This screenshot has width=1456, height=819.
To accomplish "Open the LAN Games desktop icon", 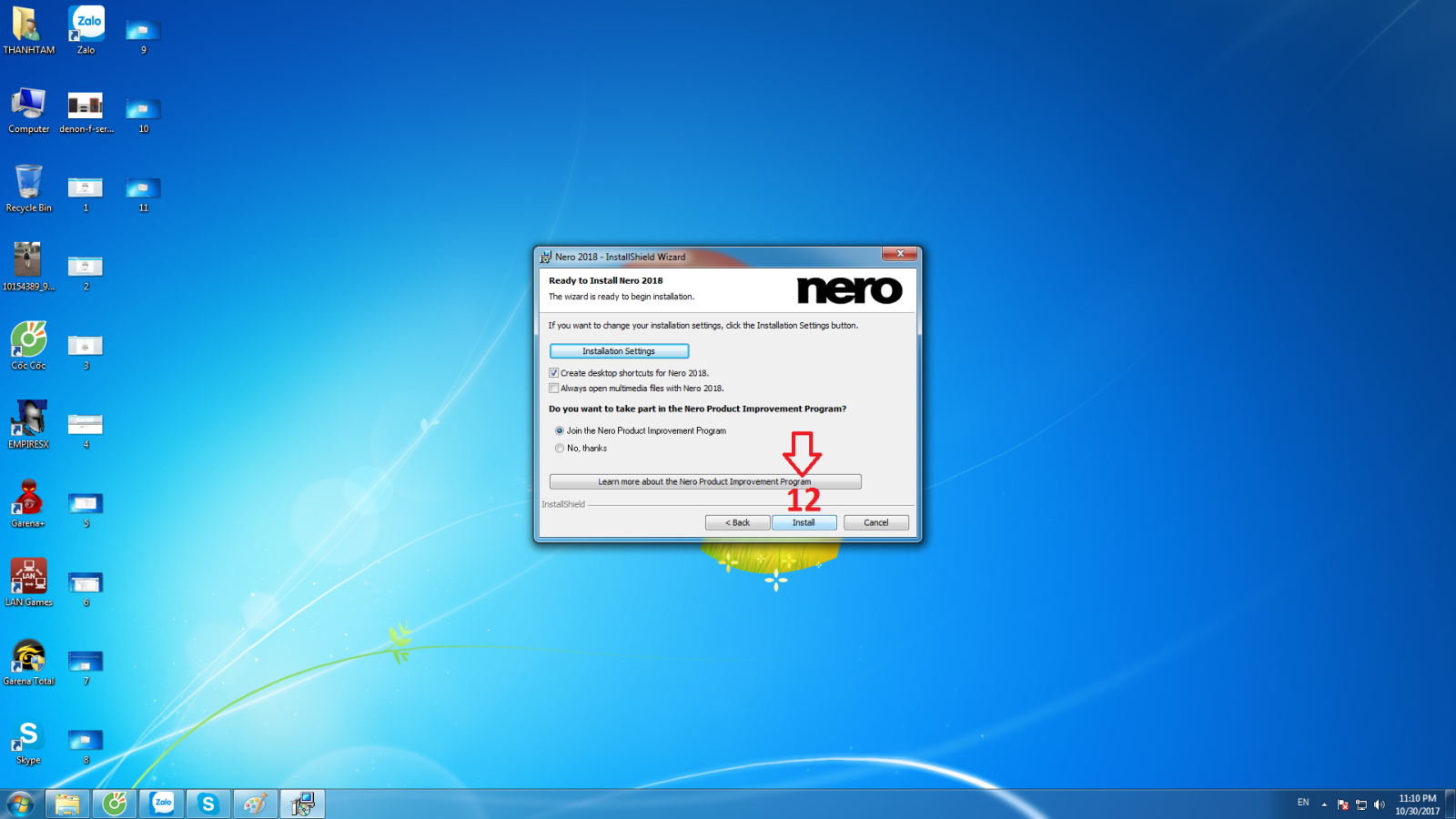I will tap(28, 580).
